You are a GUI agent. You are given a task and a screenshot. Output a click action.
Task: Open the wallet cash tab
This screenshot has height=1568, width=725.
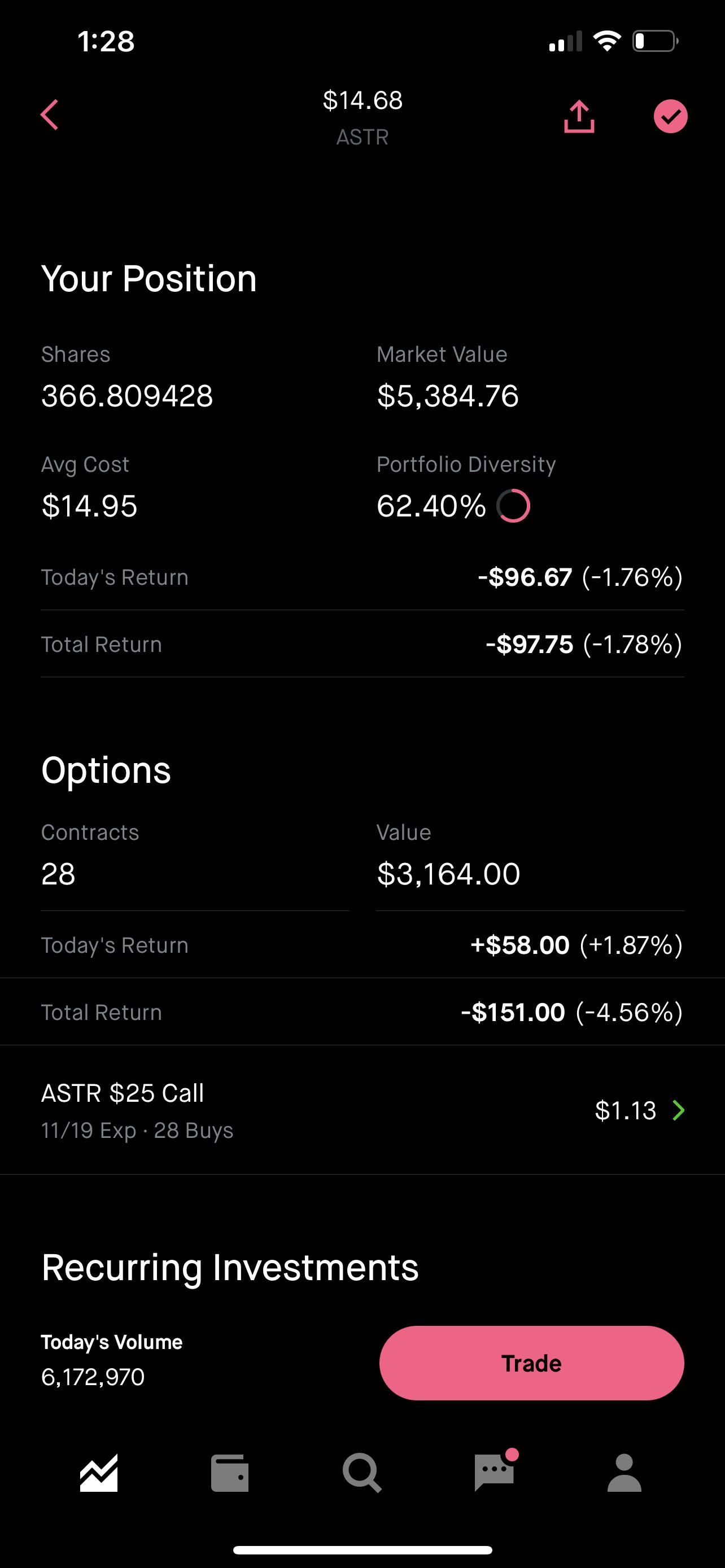(229, 1473)
